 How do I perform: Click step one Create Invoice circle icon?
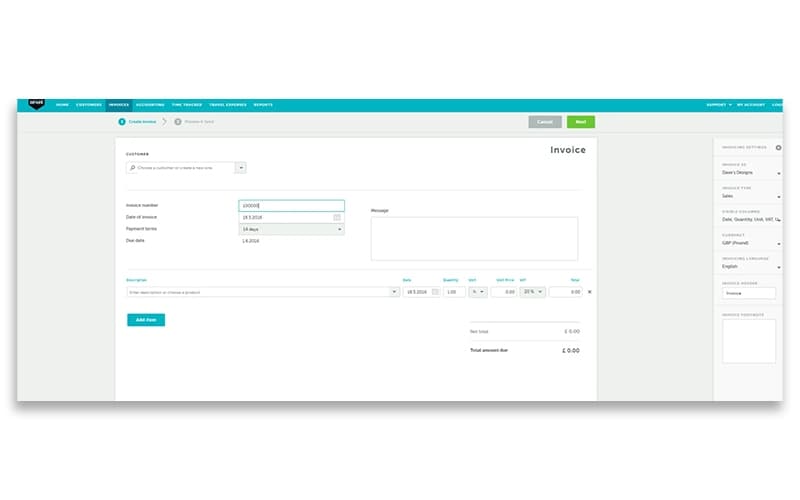(x=122, y=122)
